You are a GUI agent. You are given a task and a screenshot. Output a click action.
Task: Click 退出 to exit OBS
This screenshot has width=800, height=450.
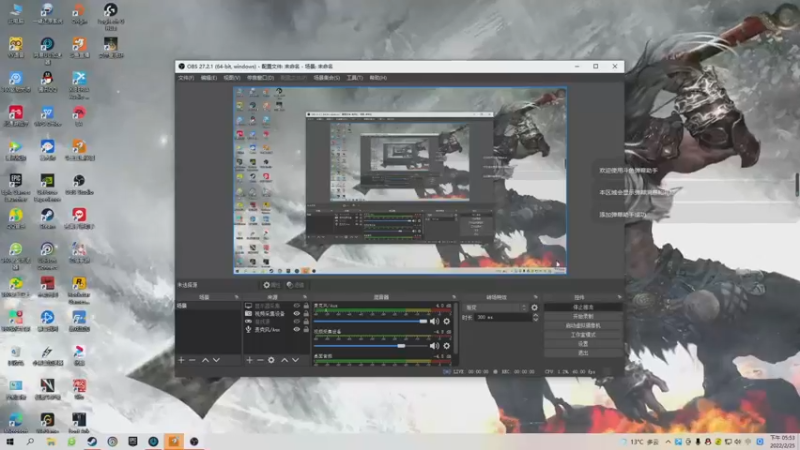click(583, 353)
